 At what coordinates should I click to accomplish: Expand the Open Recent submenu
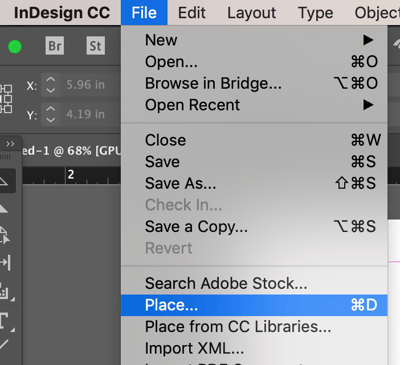(x=254, y=105)
